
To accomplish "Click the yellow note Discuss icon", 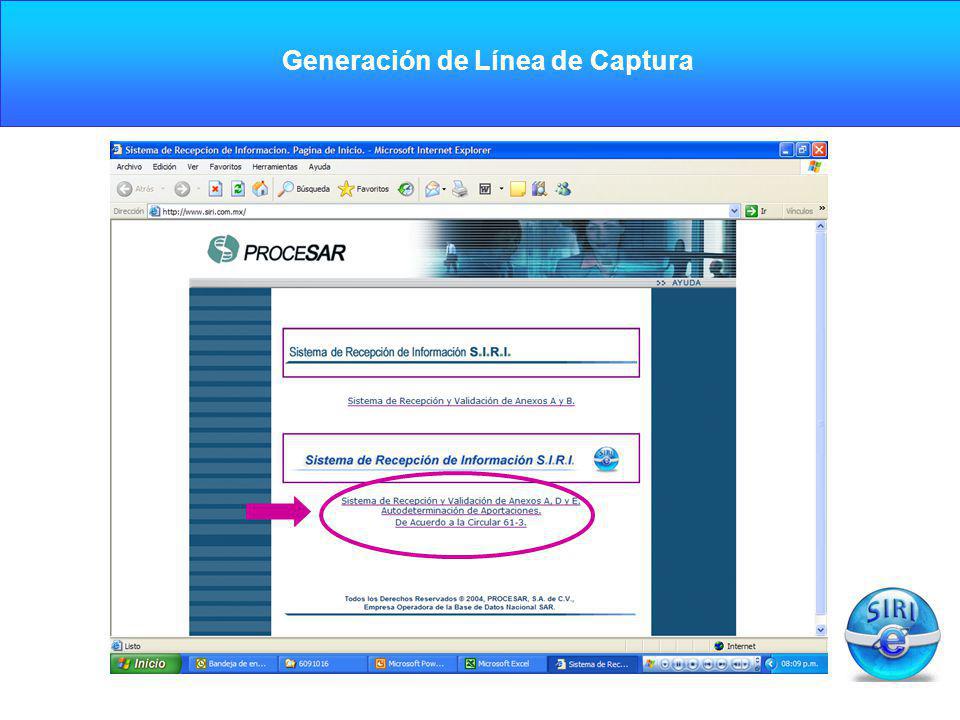I will [518, 189].
